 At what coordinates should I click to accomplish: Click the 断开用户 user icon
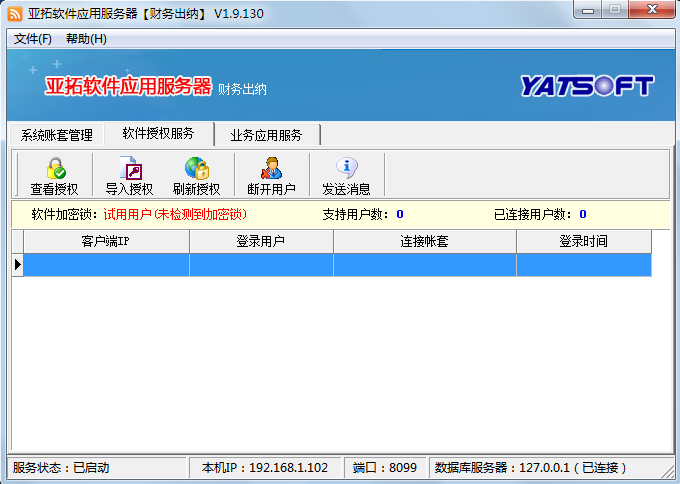click(x=271, y=168)
